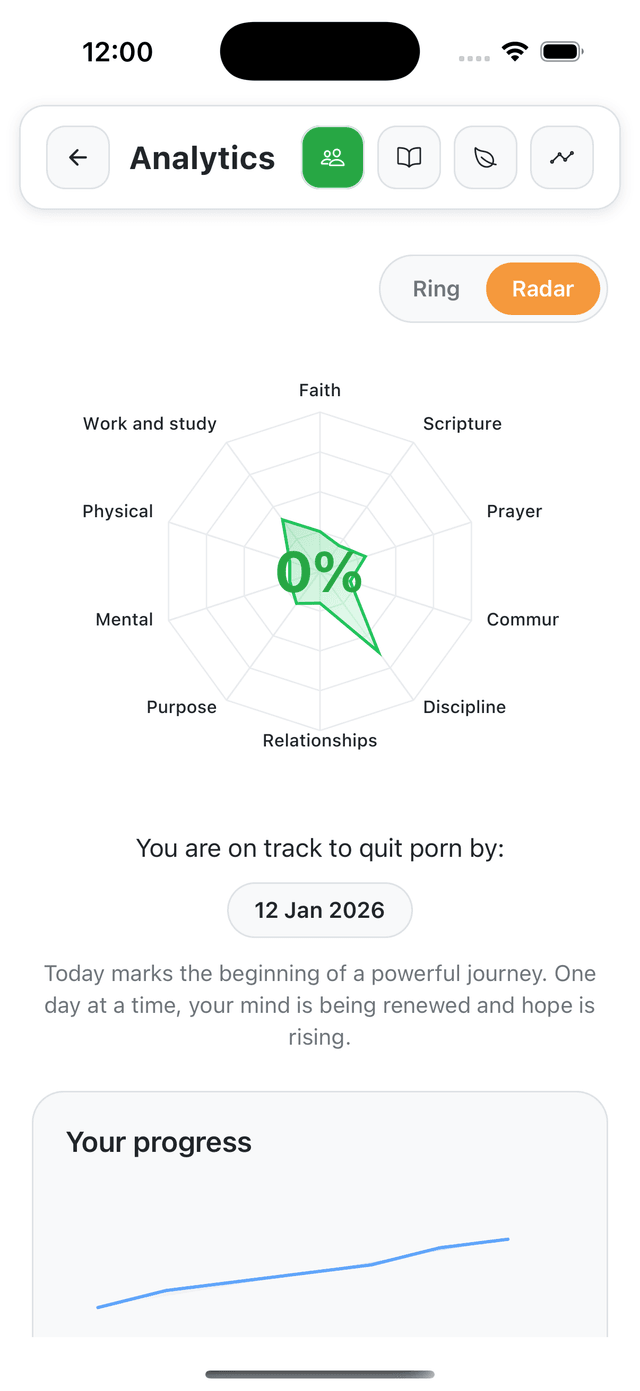This screenshot has width=640, height=1391.
Task: Select the Scripture label on radar chart
Action: click(462, 424)
